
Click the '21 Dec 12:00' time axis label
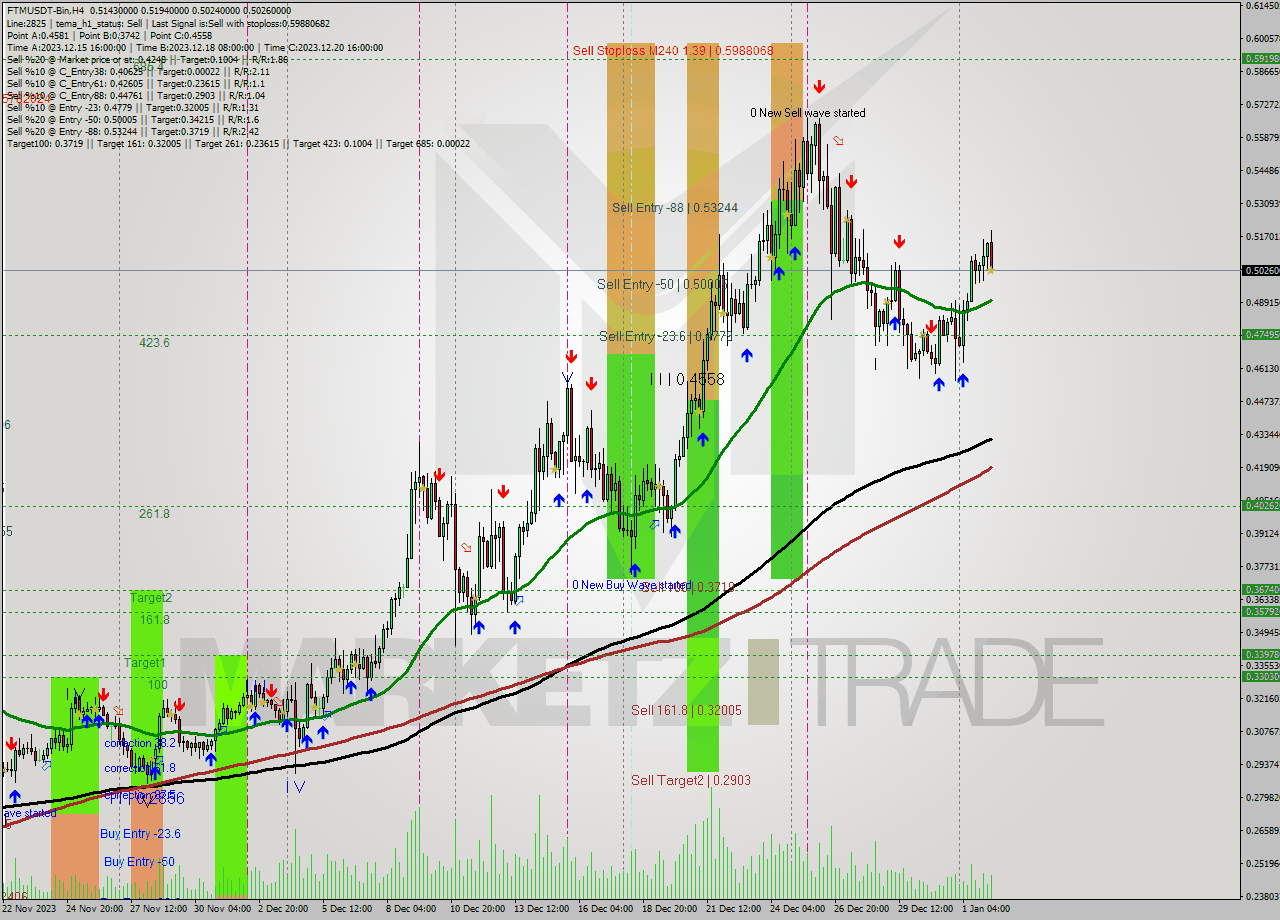coord(733,908)
